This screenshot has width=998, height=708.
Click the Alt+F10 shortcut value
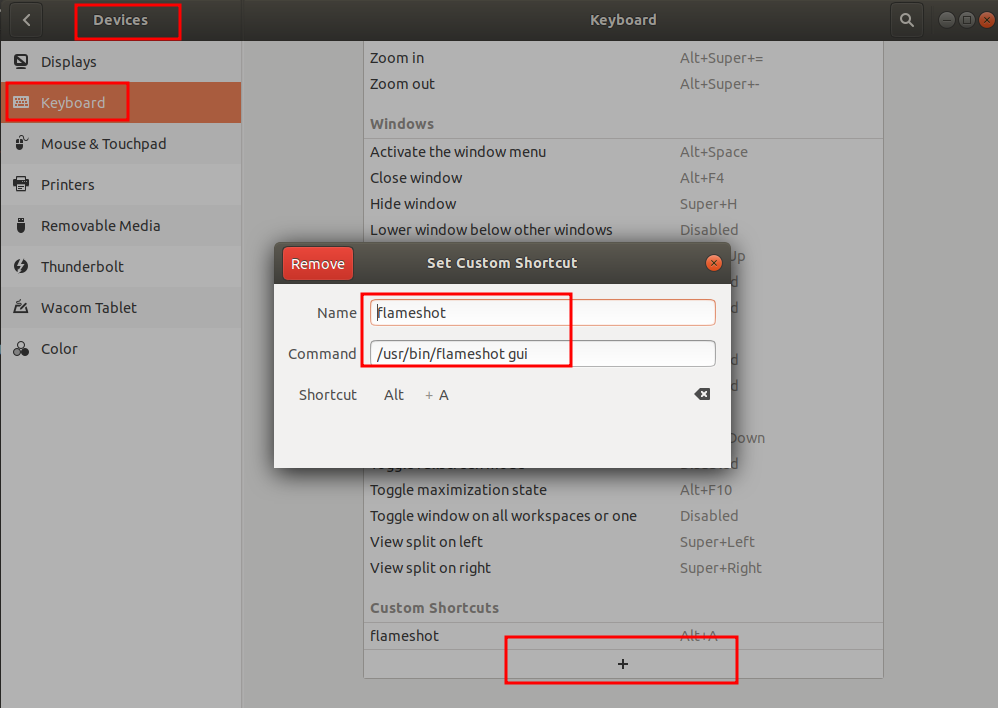point(706,490)
